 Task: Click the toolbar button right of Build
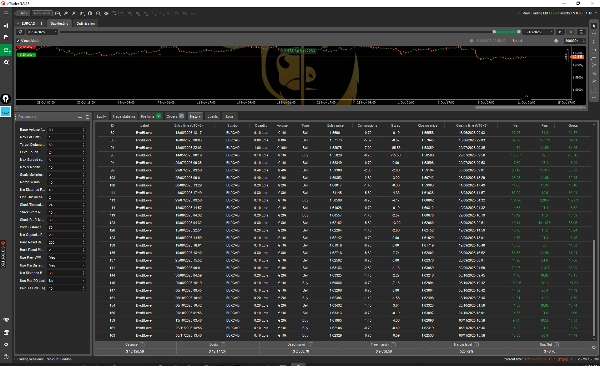pos(42,13)
